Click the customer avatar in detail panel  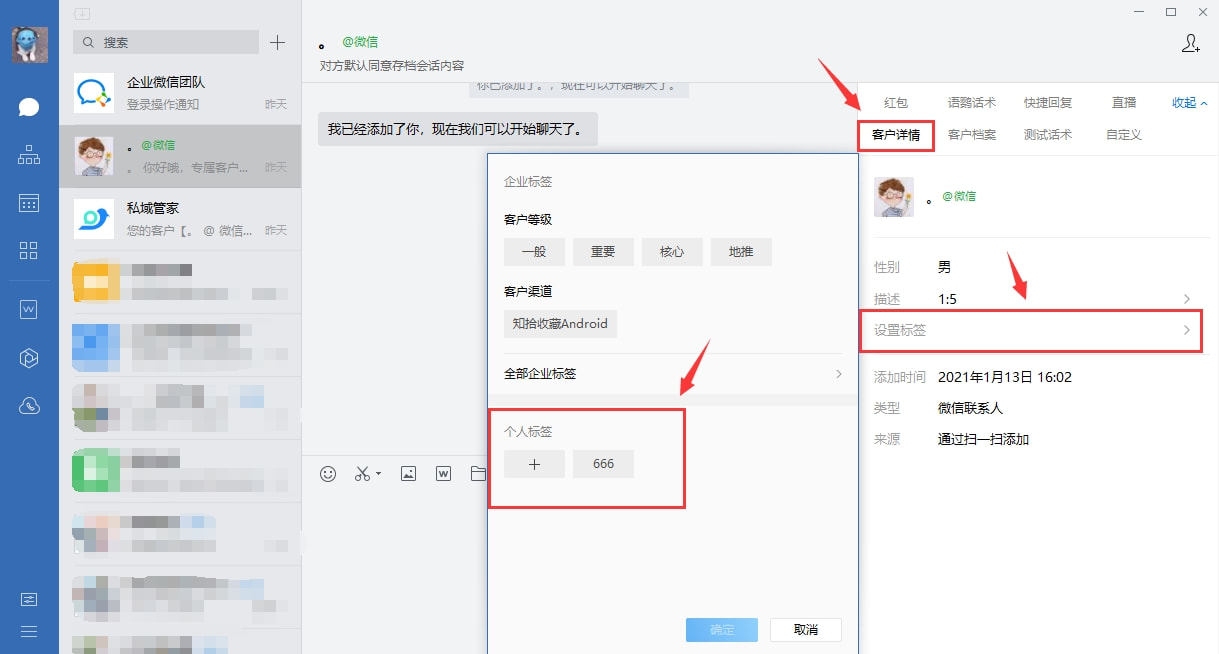click(x=894, y=197)
